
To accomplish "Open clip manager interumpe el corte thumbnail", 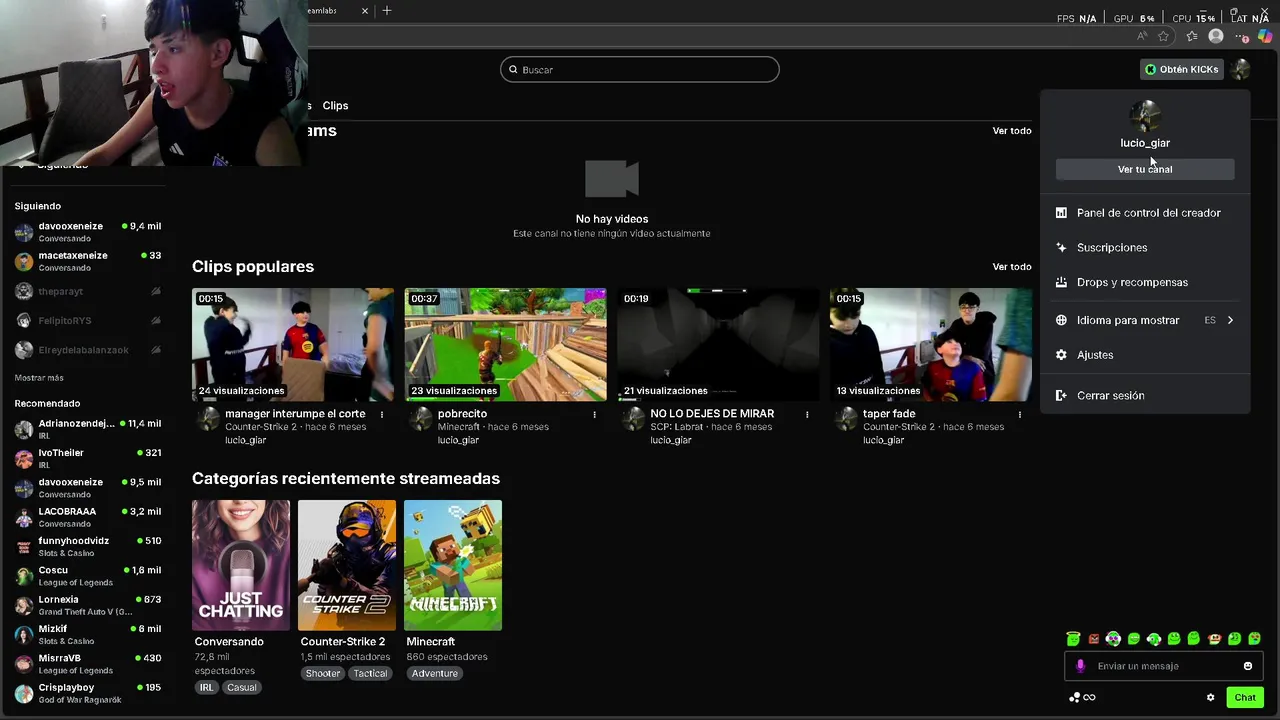I will tap(293, 344).
